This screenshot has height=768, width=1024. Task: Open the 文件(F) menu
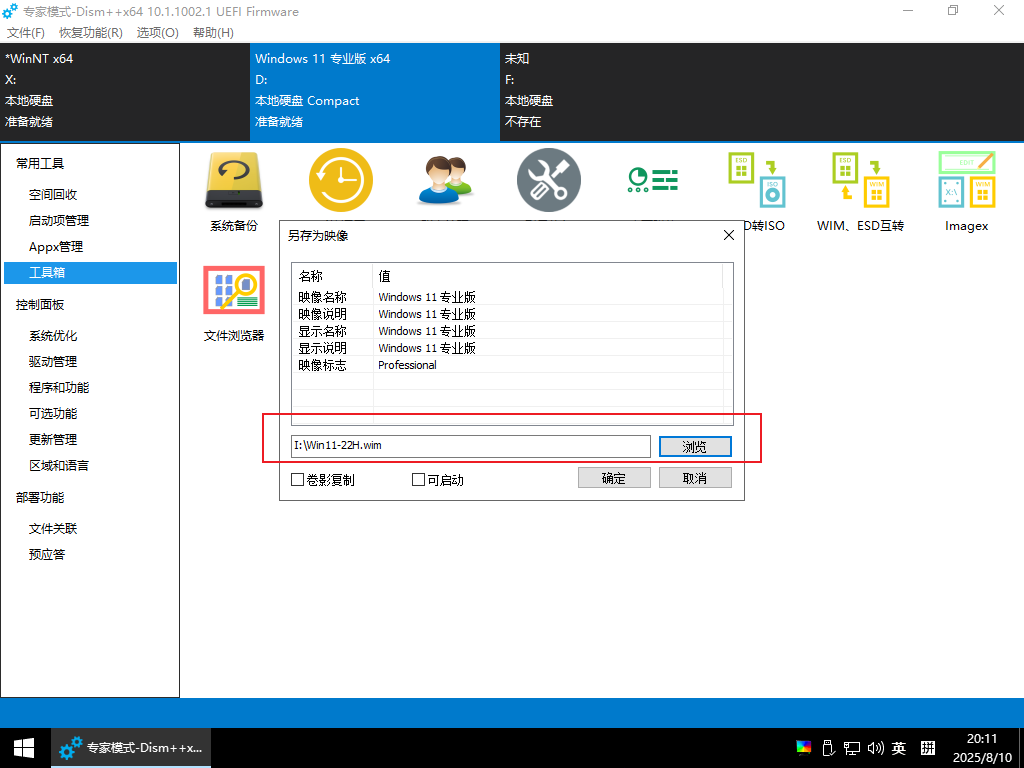pos(25,33)
